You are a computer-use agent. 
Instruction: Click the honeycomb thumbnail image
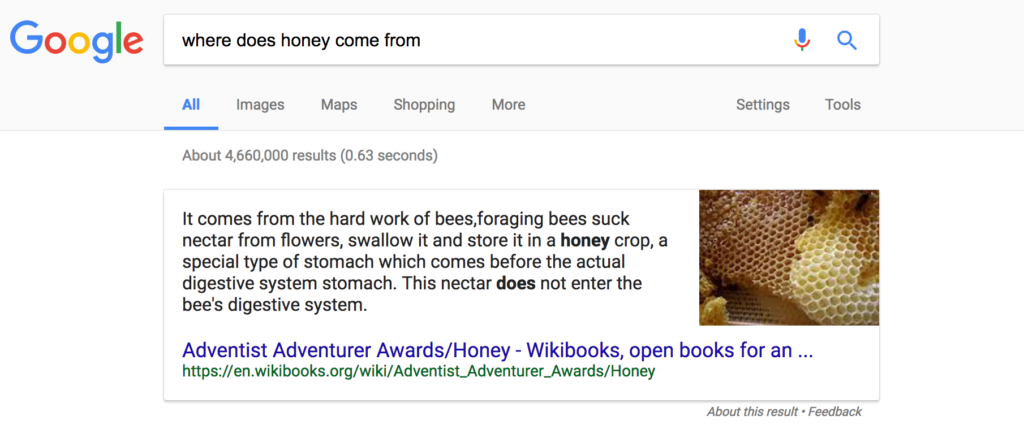tap(789, 257)
